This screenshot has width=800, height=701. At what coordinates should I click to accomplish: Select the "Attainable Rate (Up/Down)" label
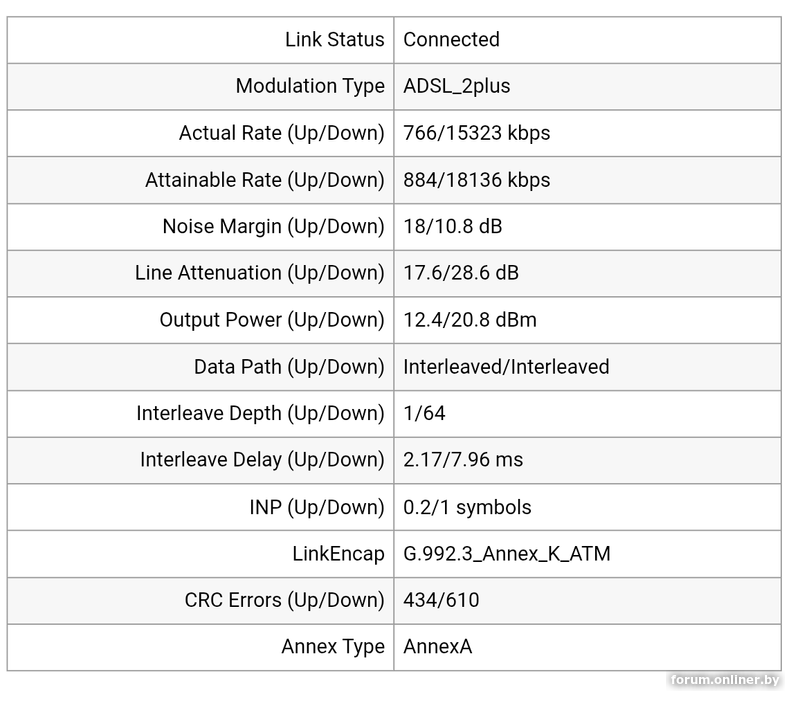tap(264, 180)
